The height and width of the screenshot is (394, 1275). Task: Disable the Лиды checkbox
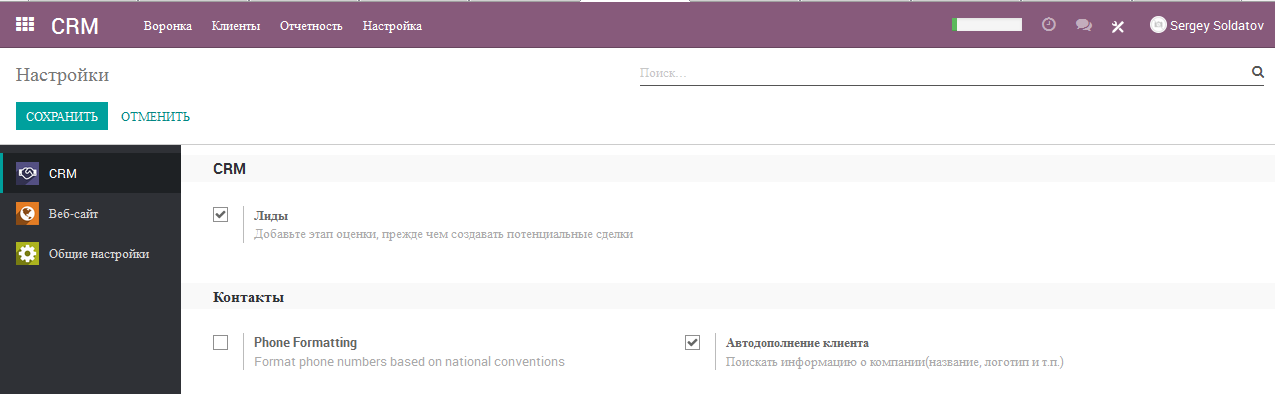(x=221, y=214)
